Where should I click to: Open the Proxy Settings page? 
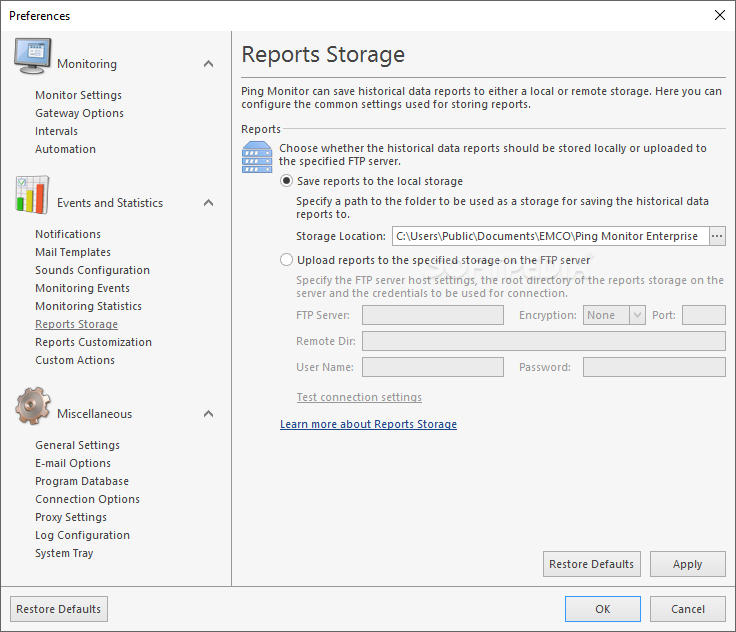click(x=71, y=517)
